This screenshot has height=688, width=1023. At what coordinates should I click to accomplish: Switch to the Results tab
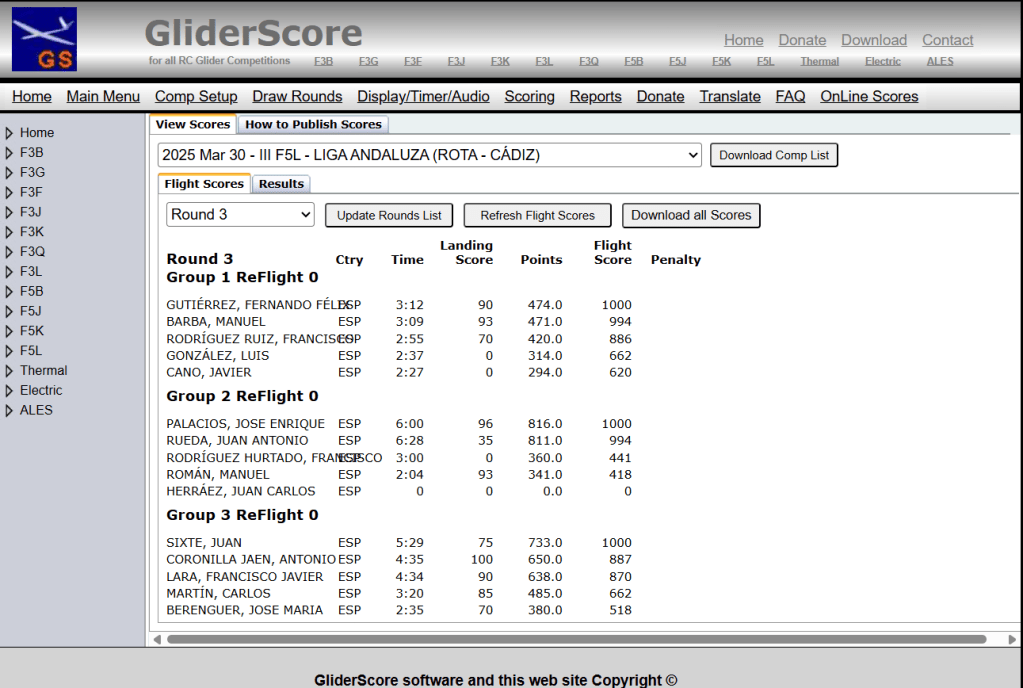(x=281, y=184)
